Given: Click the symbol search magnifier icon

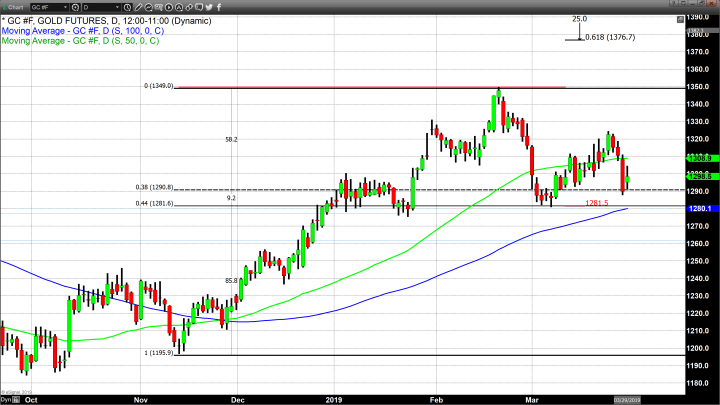Looking at the screenshot, I should click(76, 8).
